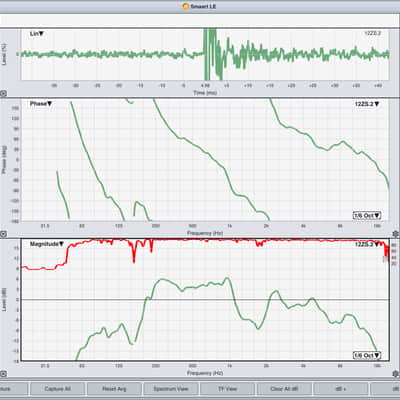Open the 1225.2 trace dropdown in Phase plot
This screenshot has height=400, width=400.
coord(367,104)
